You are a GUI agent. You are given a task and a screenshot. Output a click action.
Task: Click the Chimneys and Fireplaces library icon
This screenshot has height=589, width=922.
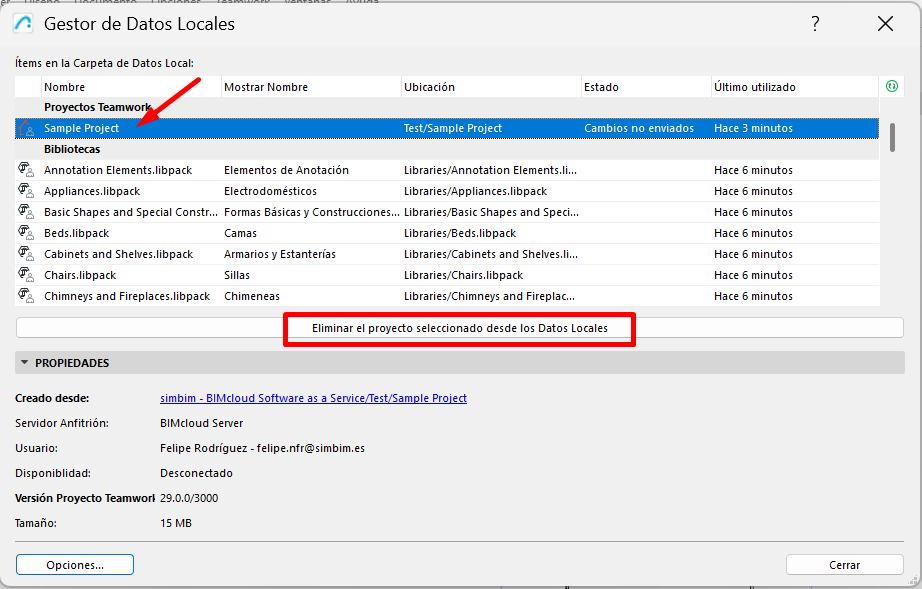pyautogui.click(x=26, y=296)
